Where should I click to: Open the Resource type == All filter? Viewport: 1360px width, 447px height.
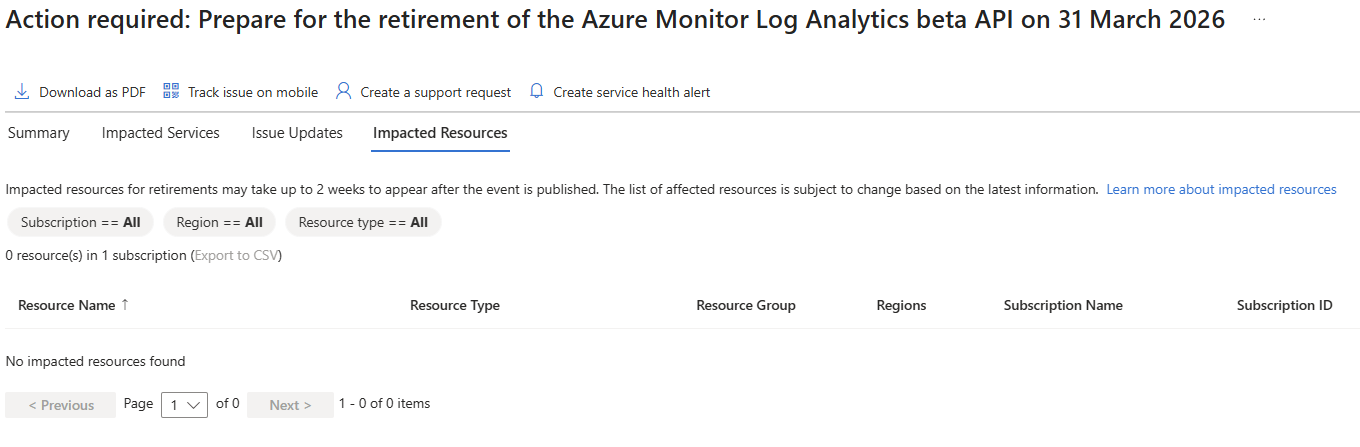coord(363,222)
